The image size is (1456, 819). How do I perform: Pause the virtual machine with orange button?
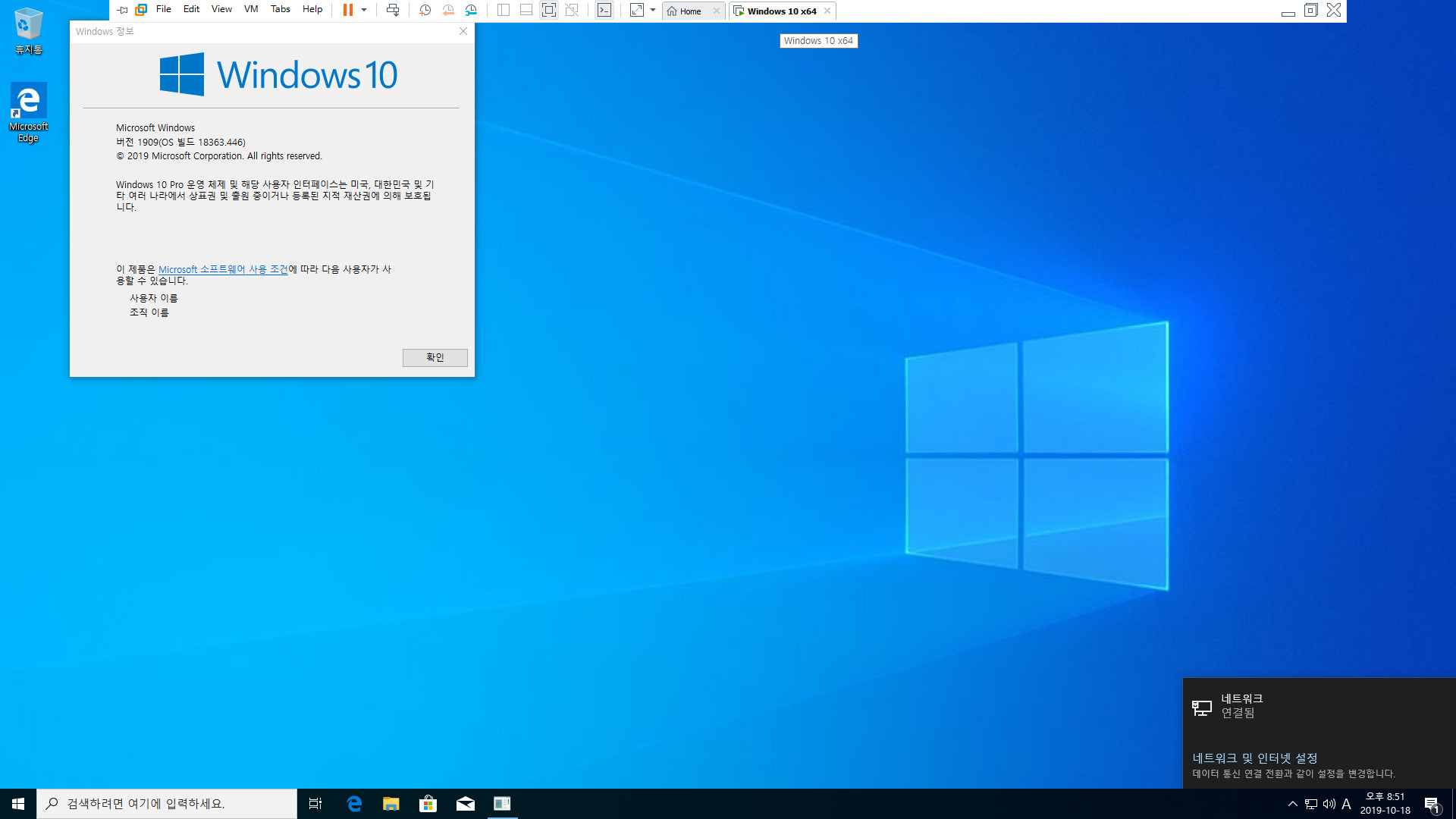pyautogui.click(x=347, y=10)
